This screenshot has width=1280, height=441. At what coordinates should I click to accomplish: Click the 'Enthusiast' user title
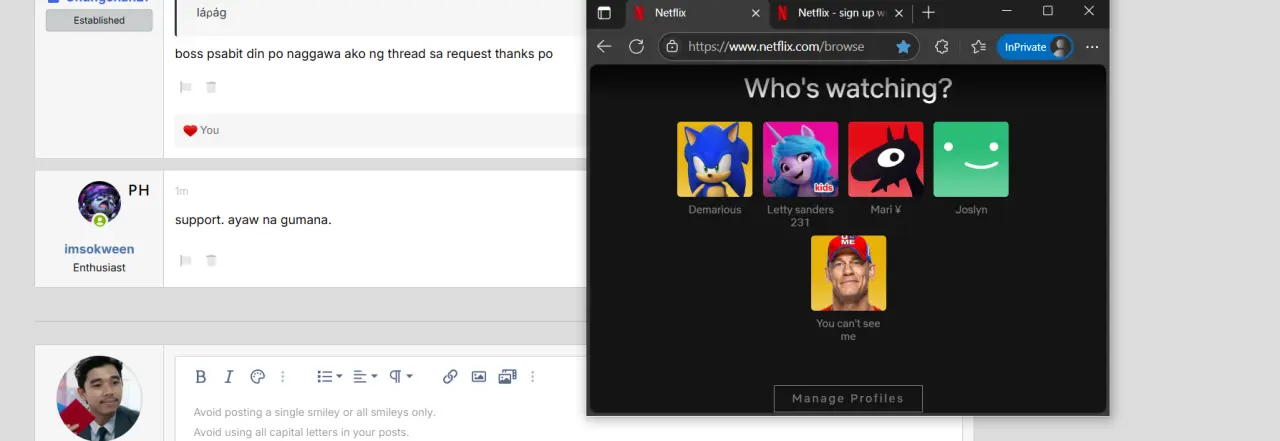(x=99, y=268)
